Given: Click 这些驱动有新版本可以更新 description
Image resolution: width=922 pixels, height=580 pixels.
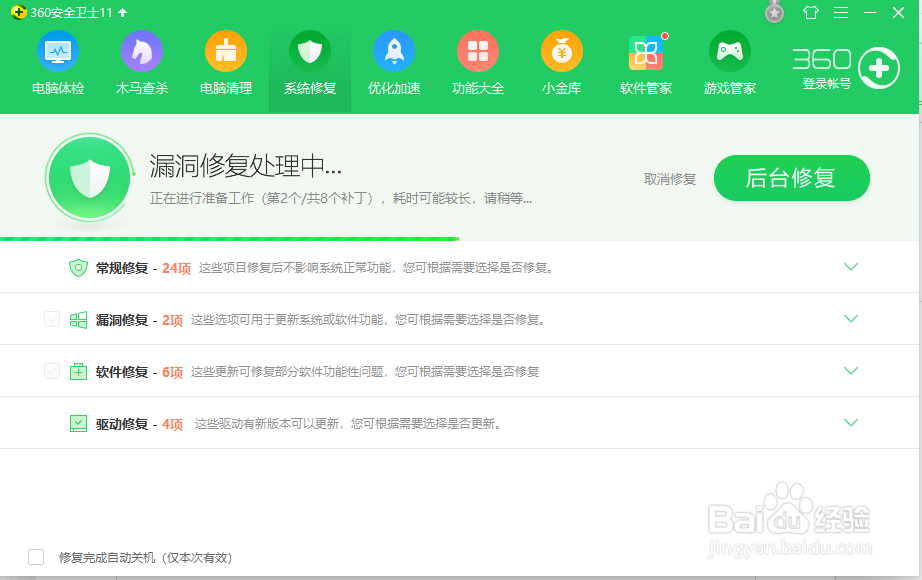Looking at the screenshot, I should point(347,424).
